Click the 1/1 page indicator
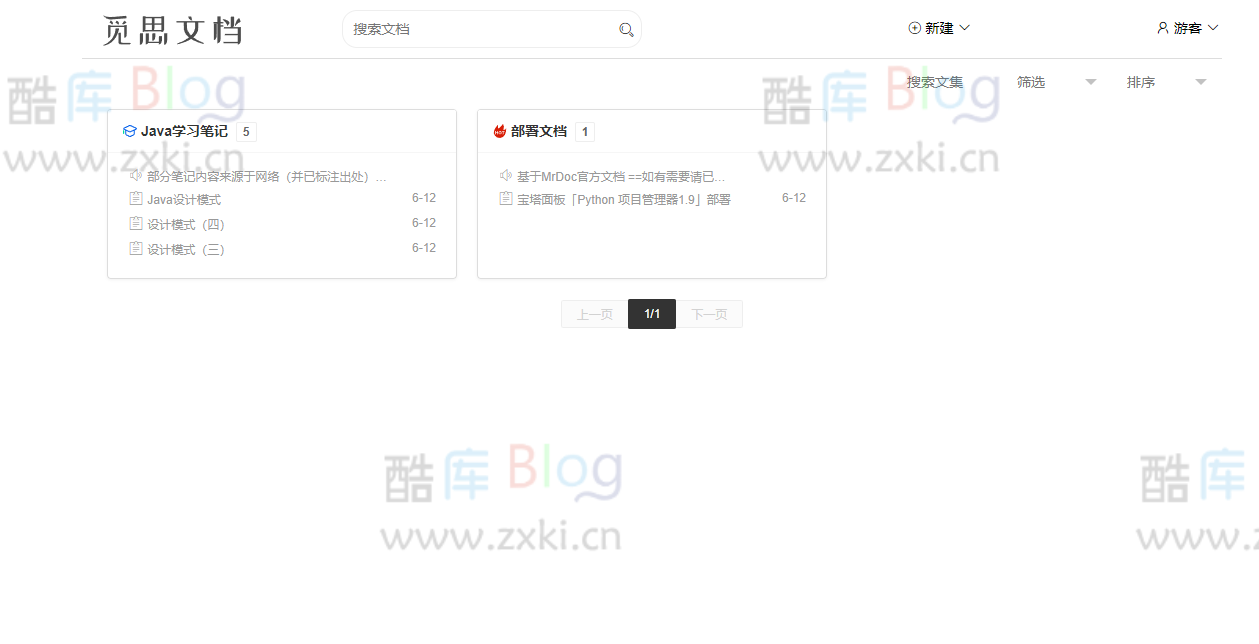The width and height of the screenshot is (1259, 644). click(651, 313)
